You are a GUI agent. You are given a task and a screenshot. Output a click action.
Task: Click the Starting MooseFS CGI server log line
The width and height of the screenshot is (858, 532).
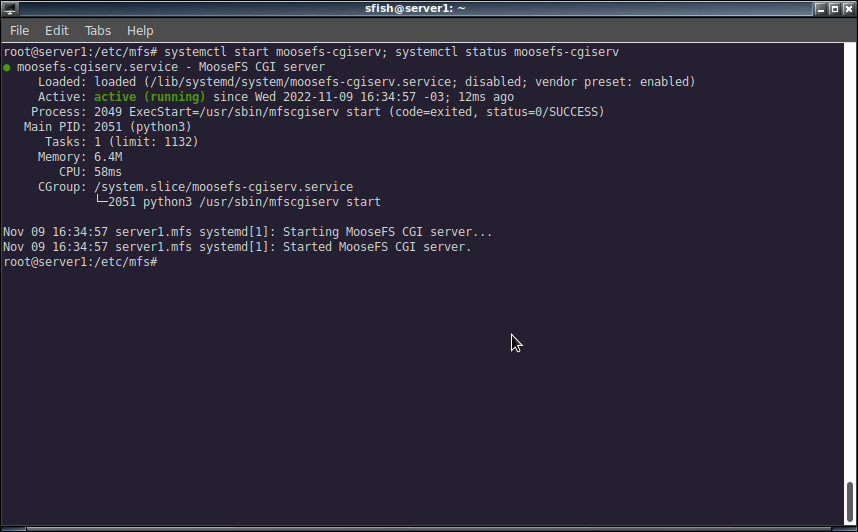(x=247, y=232)
